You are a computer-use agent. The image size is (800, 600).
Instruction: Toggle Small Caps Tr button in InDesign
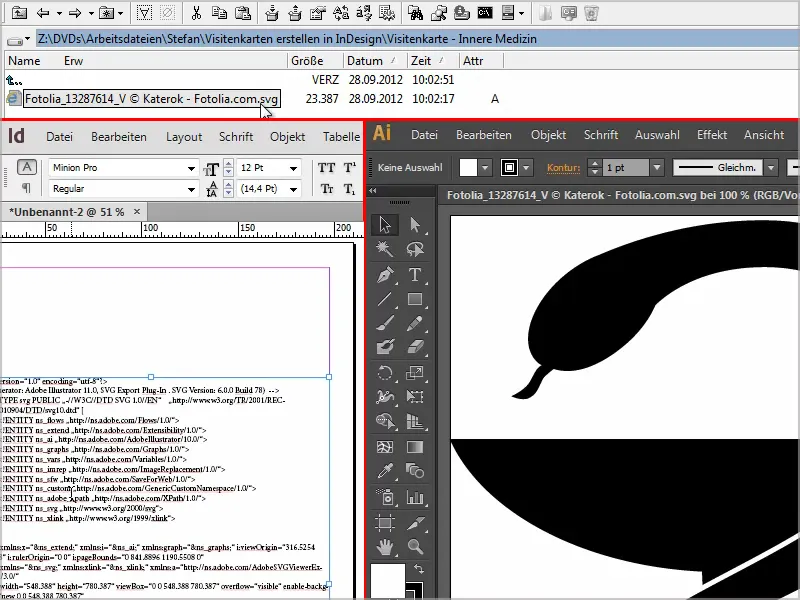[x=327, y=189]
